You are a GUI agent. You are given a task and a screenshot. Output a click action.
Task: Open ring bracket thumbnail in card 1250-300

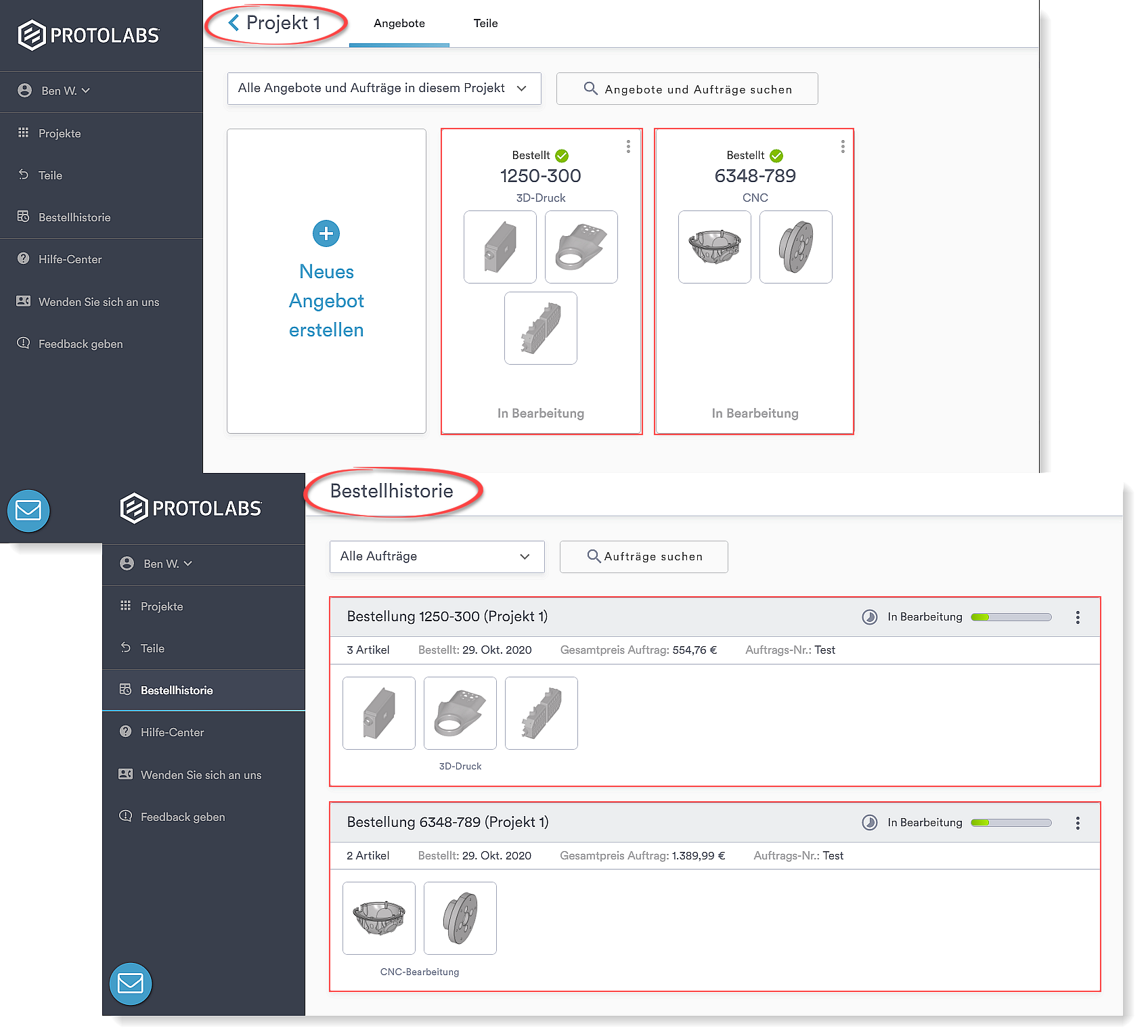pyautogui.click(x=581, y=247)
